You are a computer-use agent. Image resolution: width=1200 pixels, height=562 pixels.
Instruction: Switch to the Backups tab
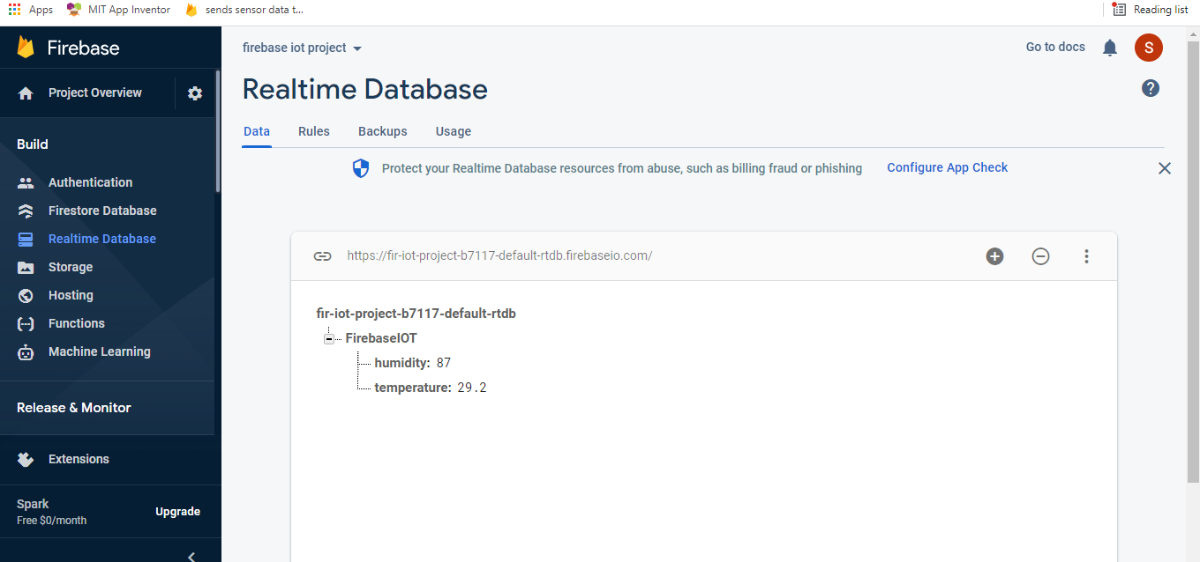tap(383, 131)
